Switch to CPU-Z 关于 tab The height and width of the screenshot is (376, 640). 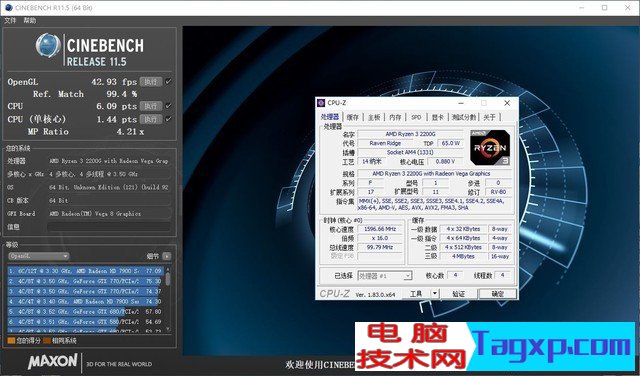(x=489, y=117)
